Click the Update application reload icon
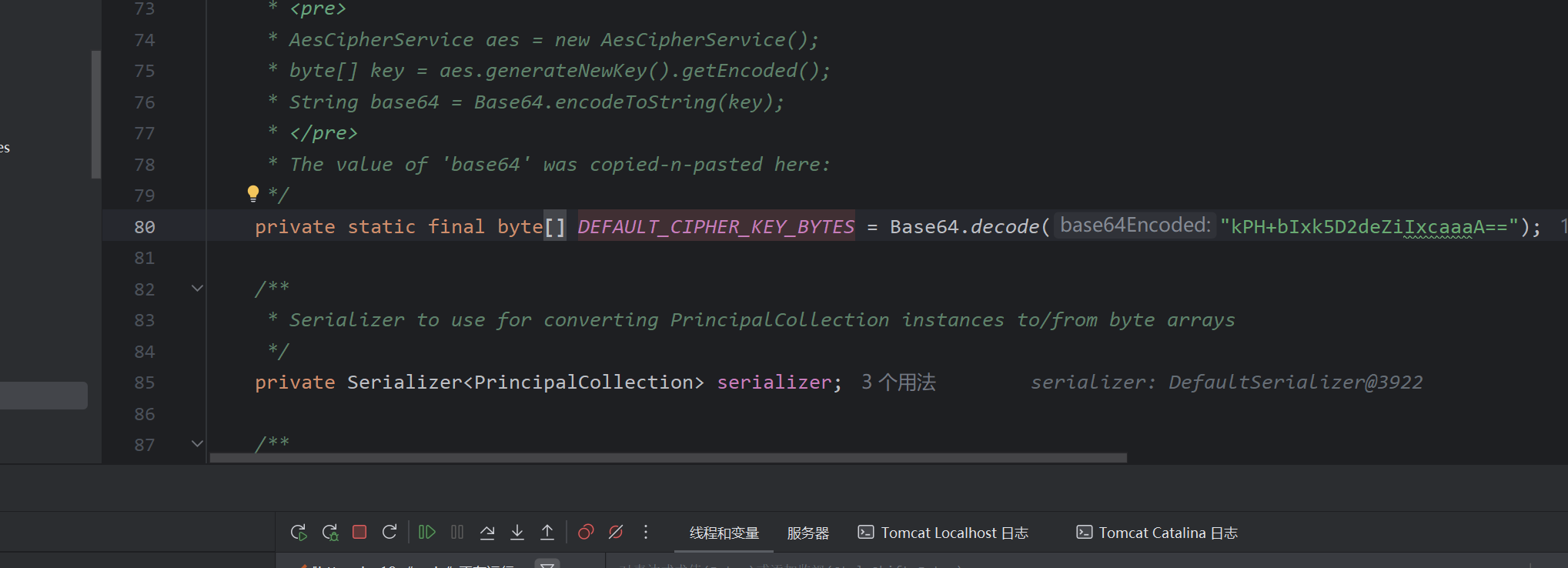The height and width of the screenshot is (568, 1568). pos(389,532)
